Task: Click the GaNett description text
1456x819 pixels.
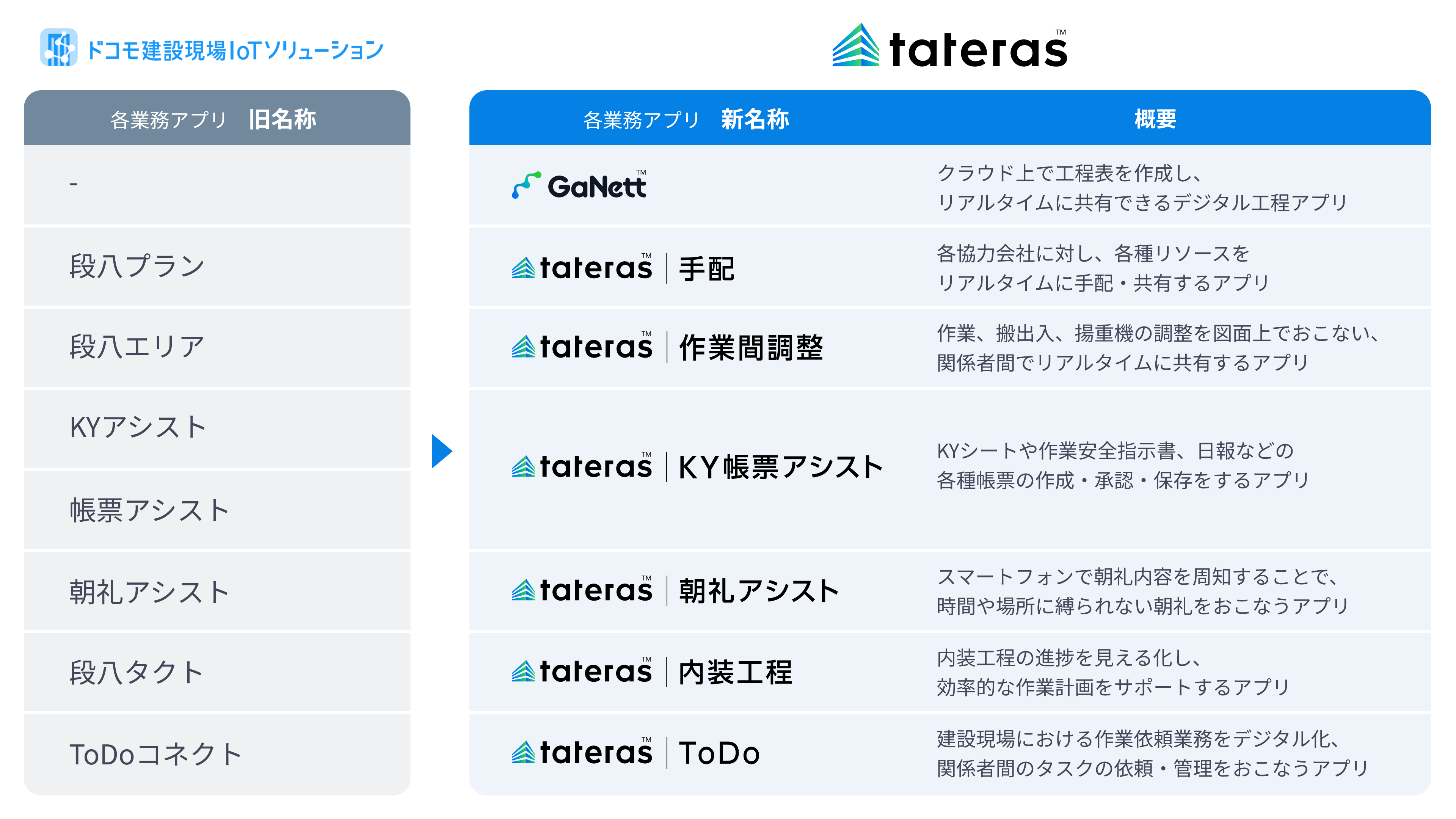Action: tap(1142, 188)
